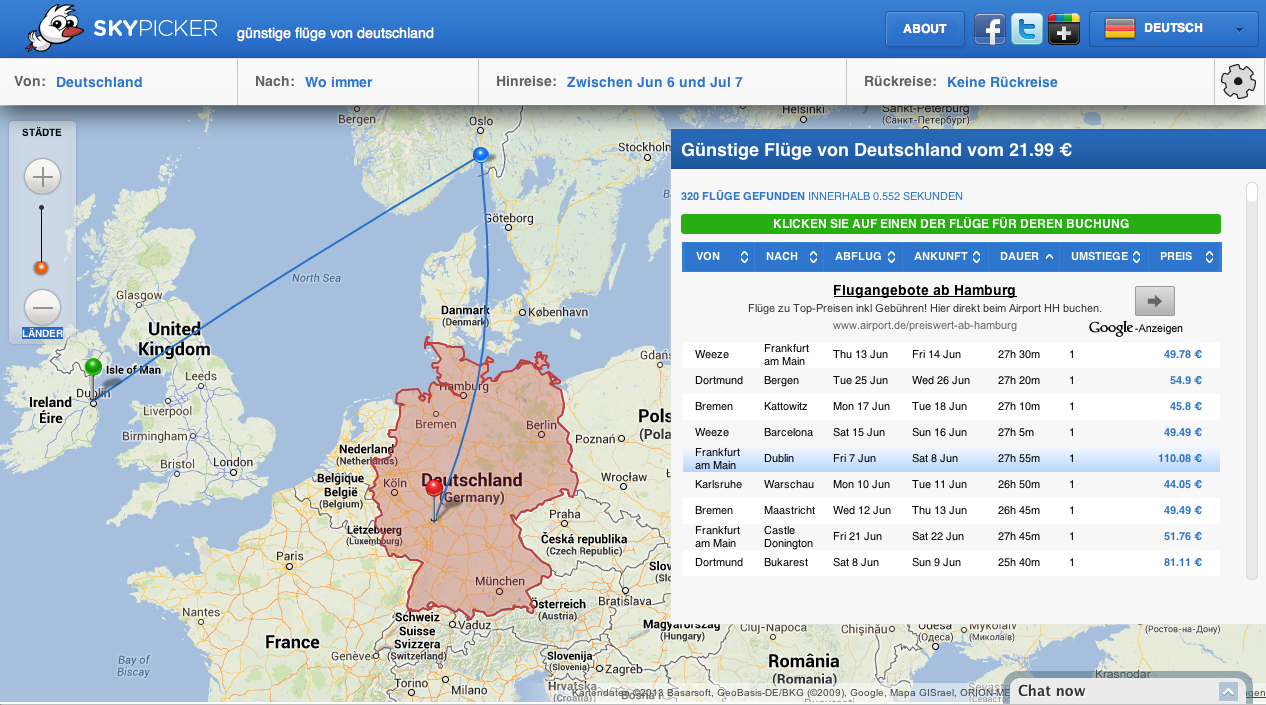This screenshot has height=705, width=1266.
Task: Switch map view to Städte
Action: tap(42, 132)
